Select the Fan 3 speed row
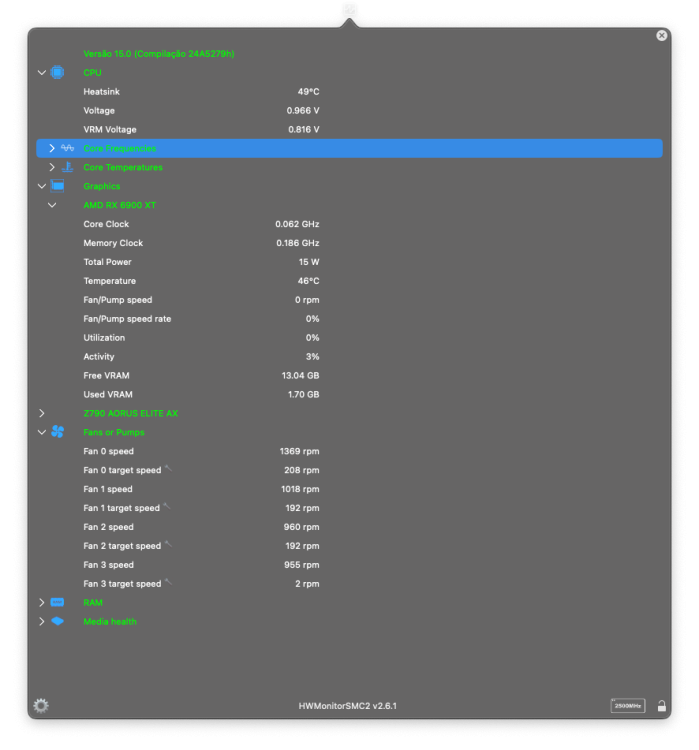 (349, 565)
